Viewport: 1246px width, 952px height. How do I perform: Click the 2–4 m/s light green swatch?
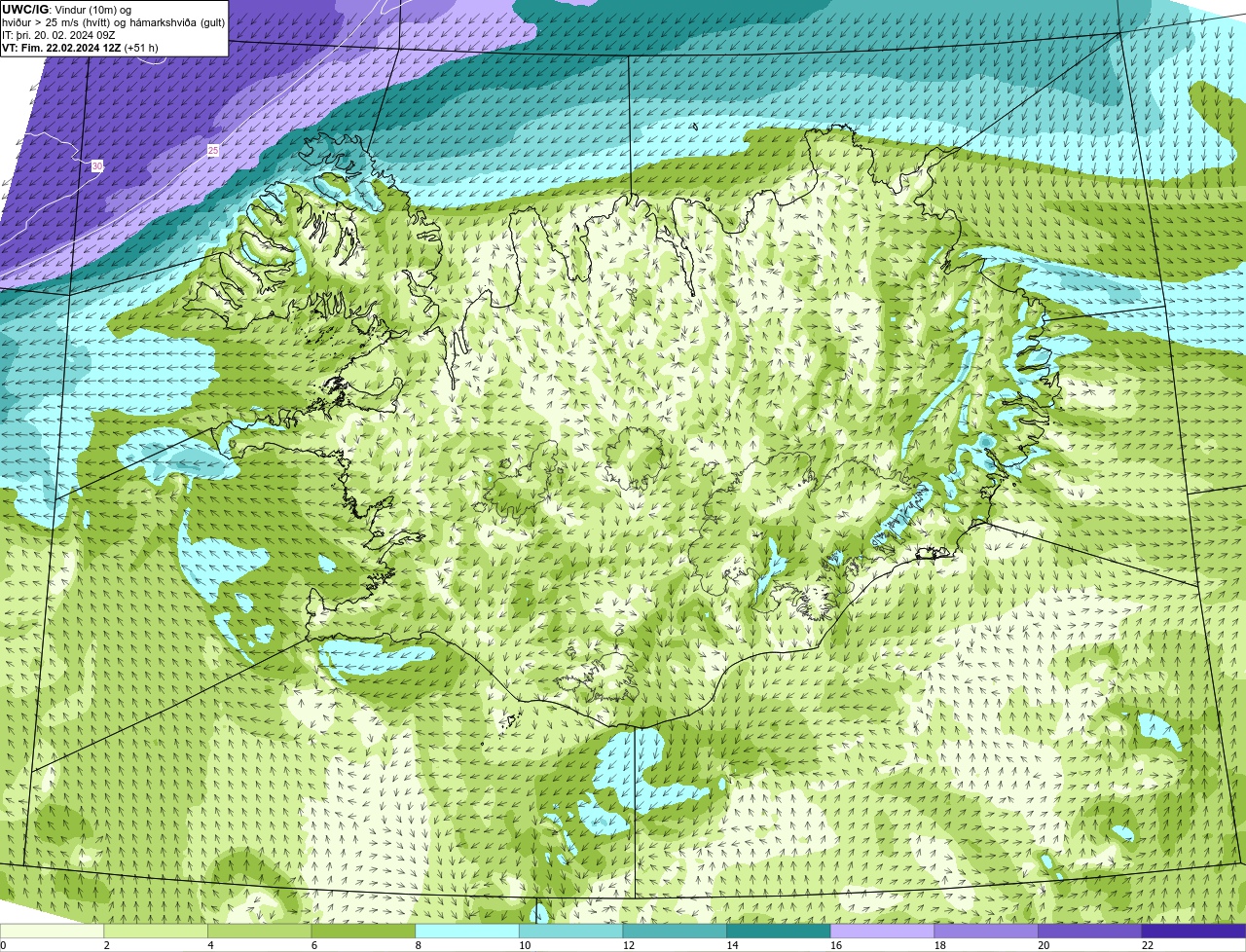[156, 931]
